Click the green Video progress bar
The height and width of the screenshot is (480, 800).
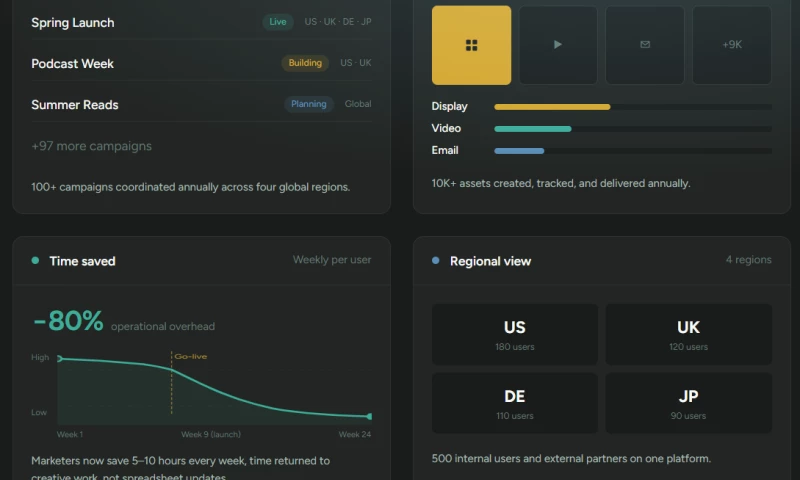click(533, 129)
